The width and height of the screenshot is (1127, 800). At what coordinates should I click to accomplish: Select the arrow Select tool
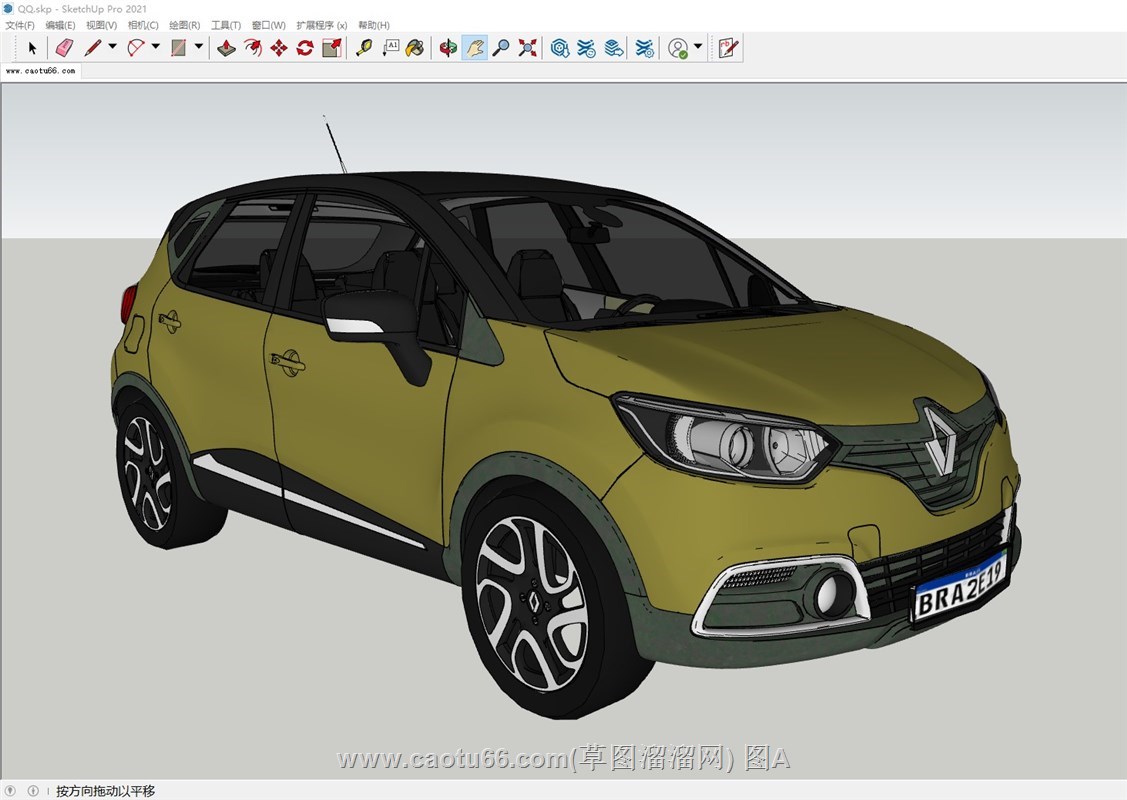click(32, 48)
